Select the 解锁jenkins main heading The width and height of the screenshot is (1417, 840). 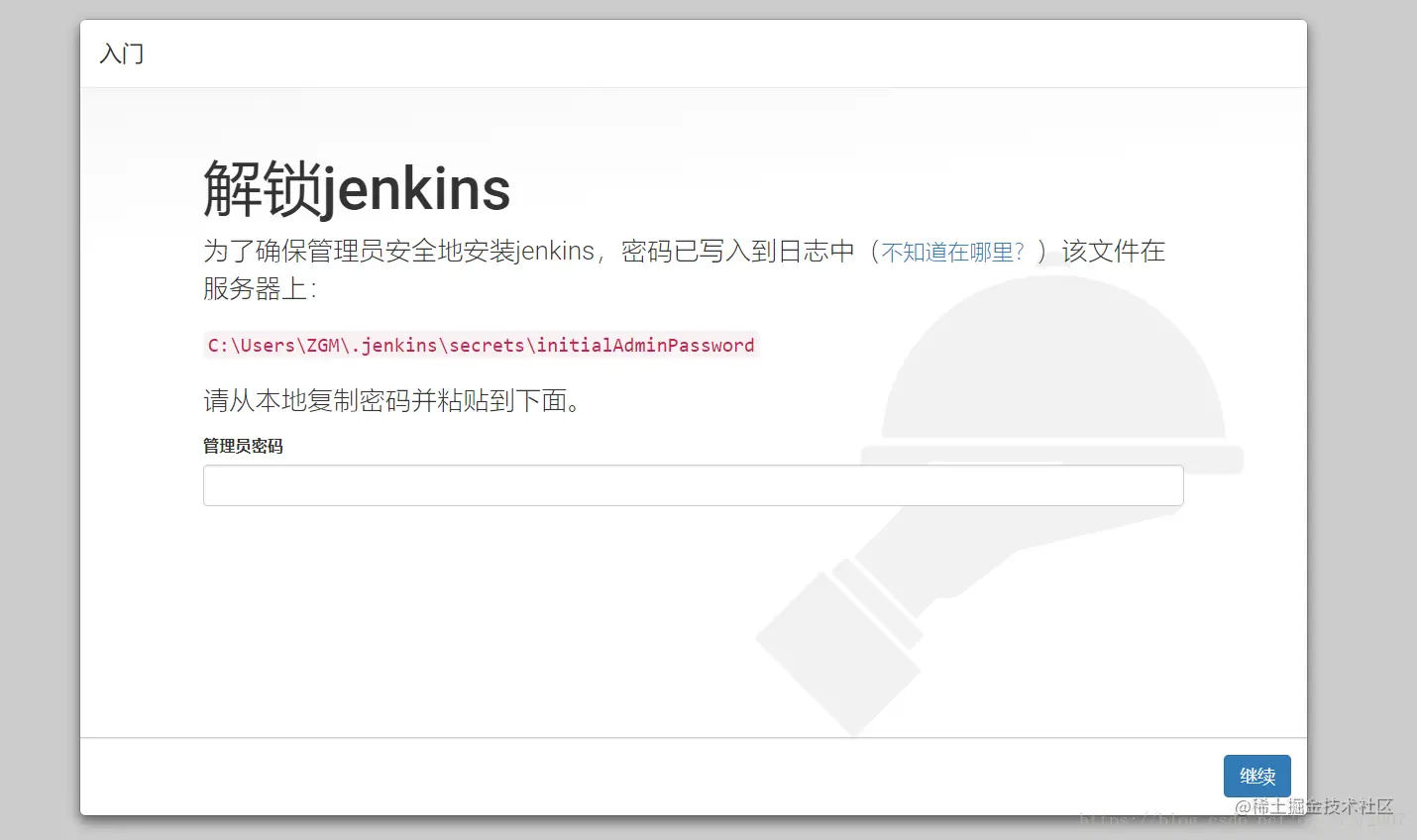(357, 188)
